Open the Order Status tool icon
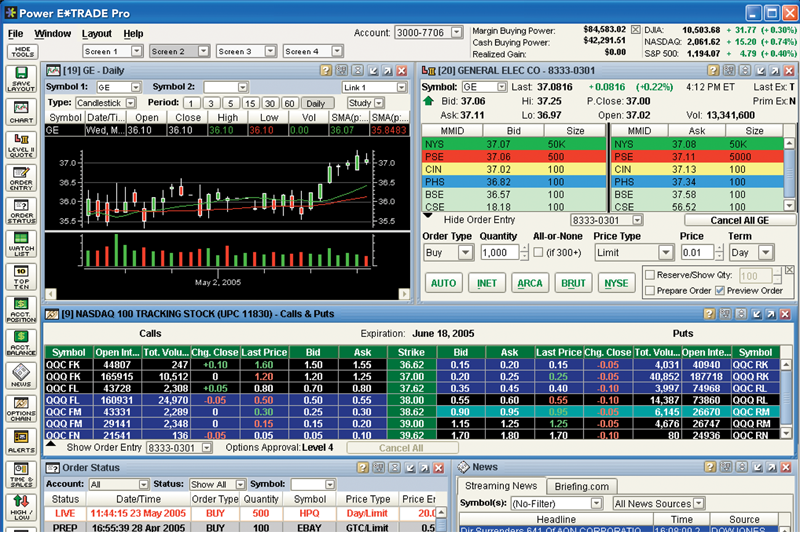The height and width of the screenshot is (533, 800). 21,211
